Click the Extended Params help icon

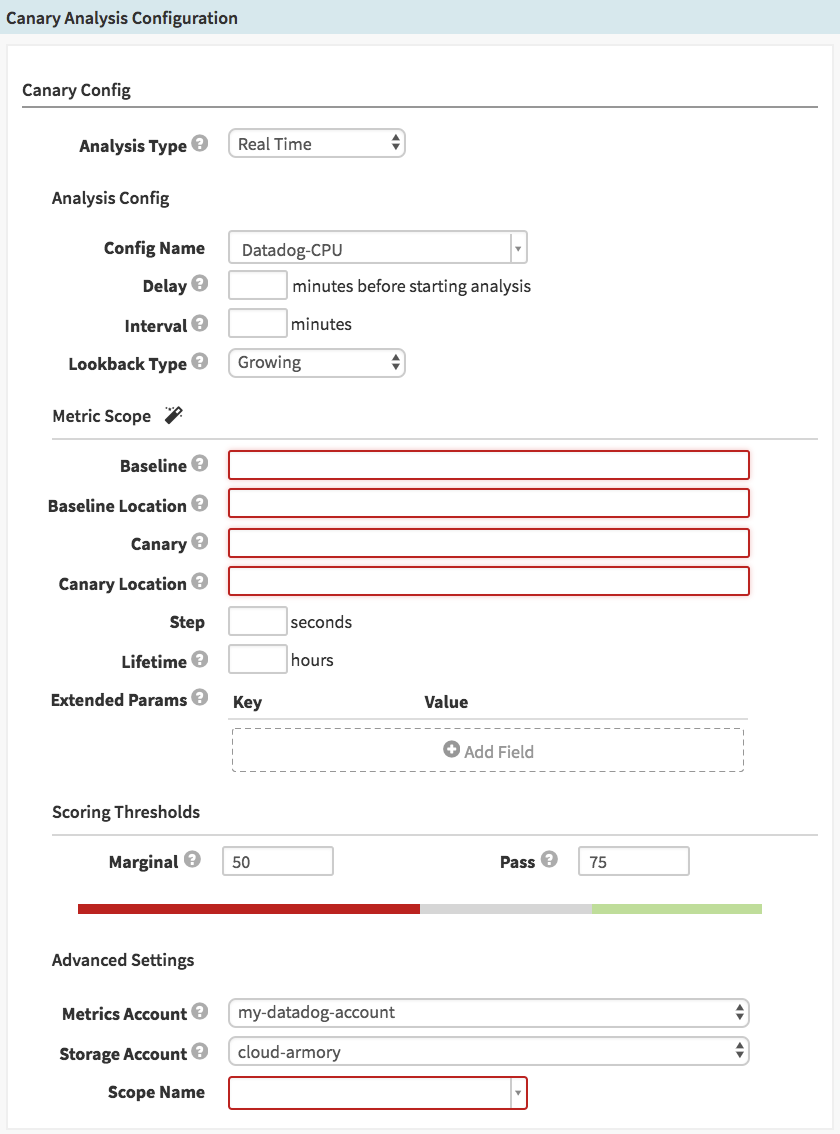[x=200, y=698]
